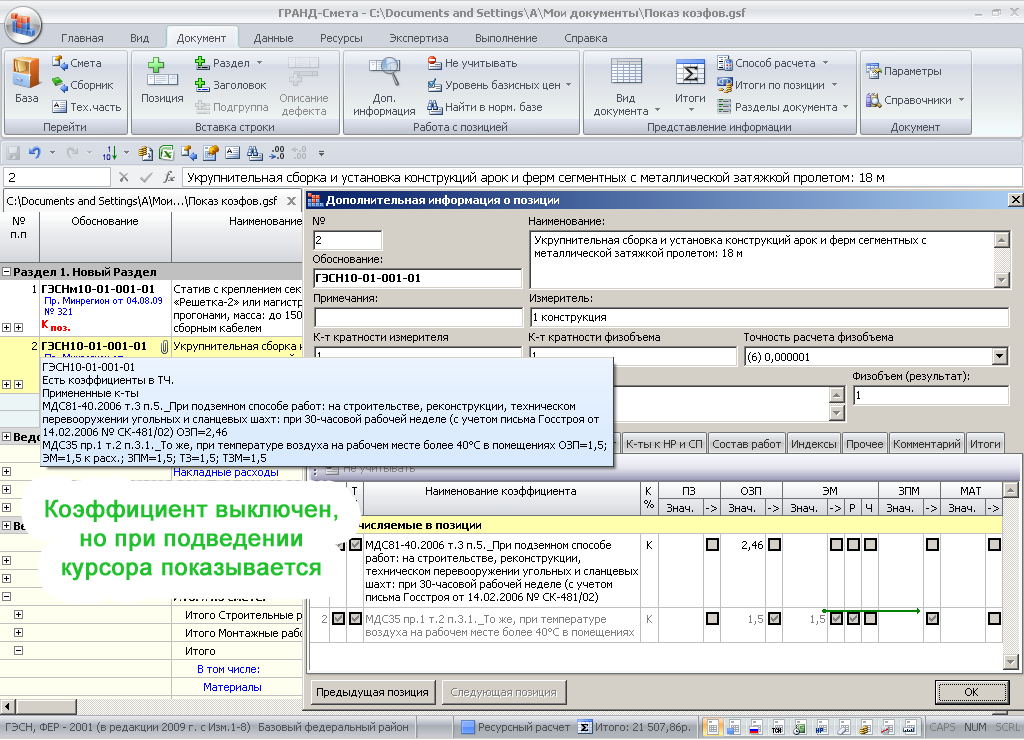
Task: Toggle ОЗП arrow checkbox in МДС35 row
Action: [x=774, y=619]
